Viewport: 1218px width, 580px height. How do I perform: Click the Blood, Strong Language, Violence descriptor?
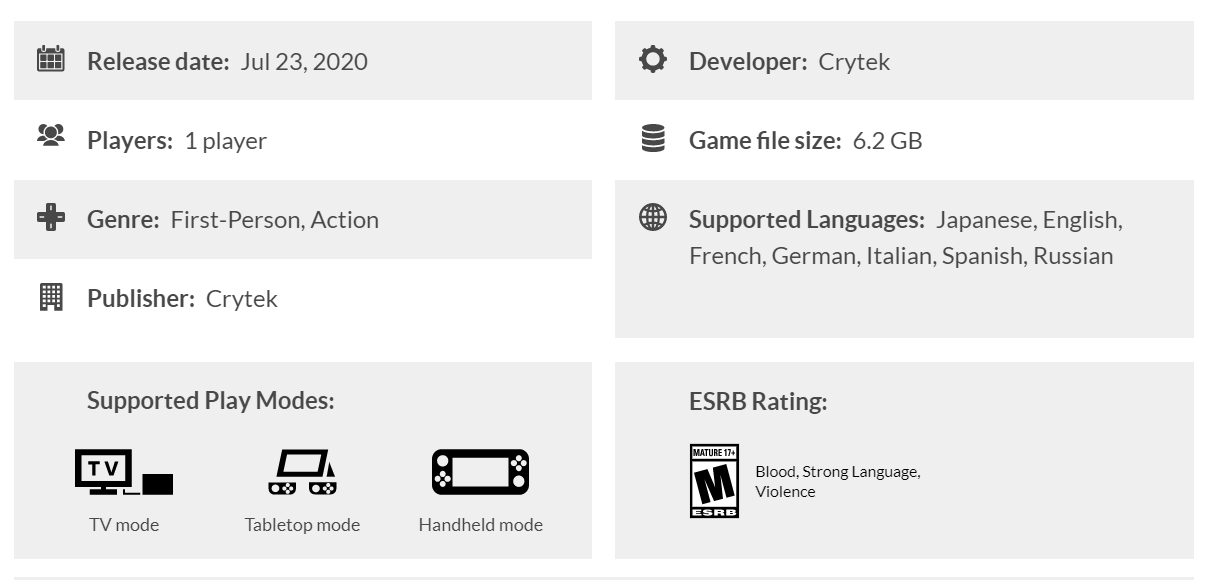(838, 481)
